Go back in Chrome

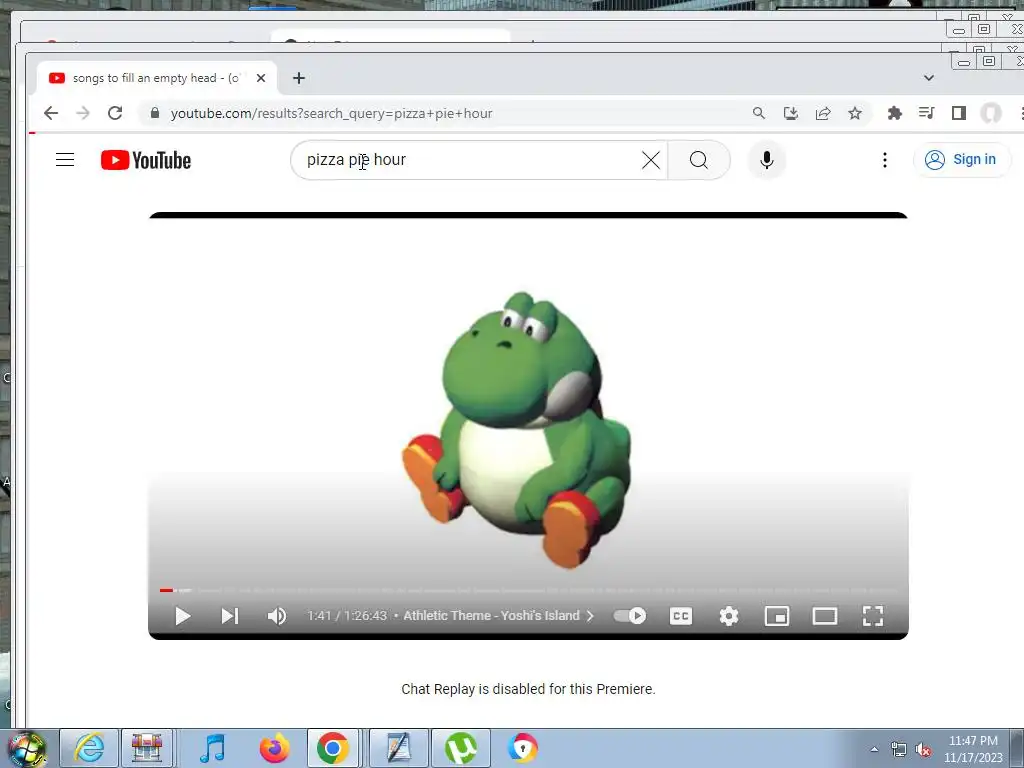(51, 113)
